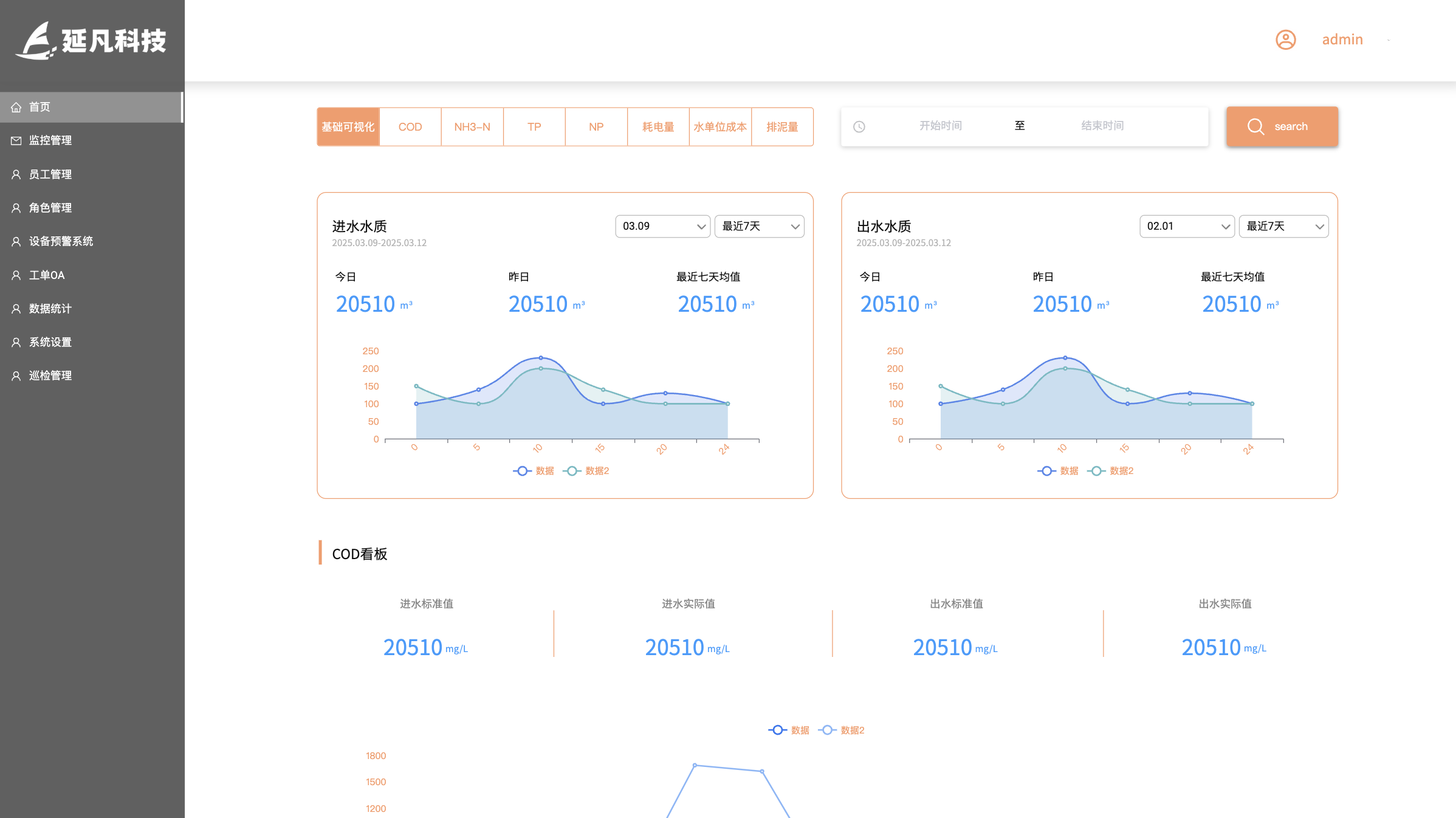Image resolution: width=1456 pixels, height=818 pixels.
Task: Click the peak data point in 进水水质 chart
Action: (541, 358)
